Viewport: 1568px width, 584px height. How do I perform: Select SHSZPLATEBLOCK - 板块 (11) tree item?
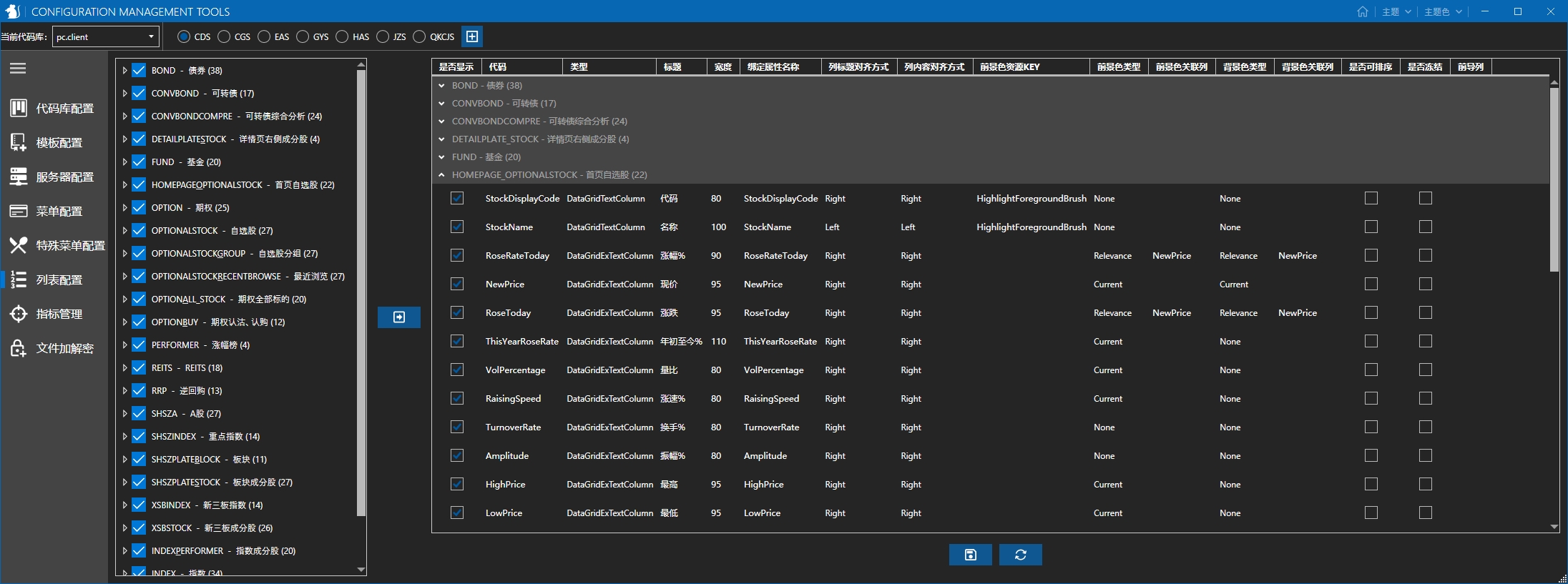(x=209, y=459)
